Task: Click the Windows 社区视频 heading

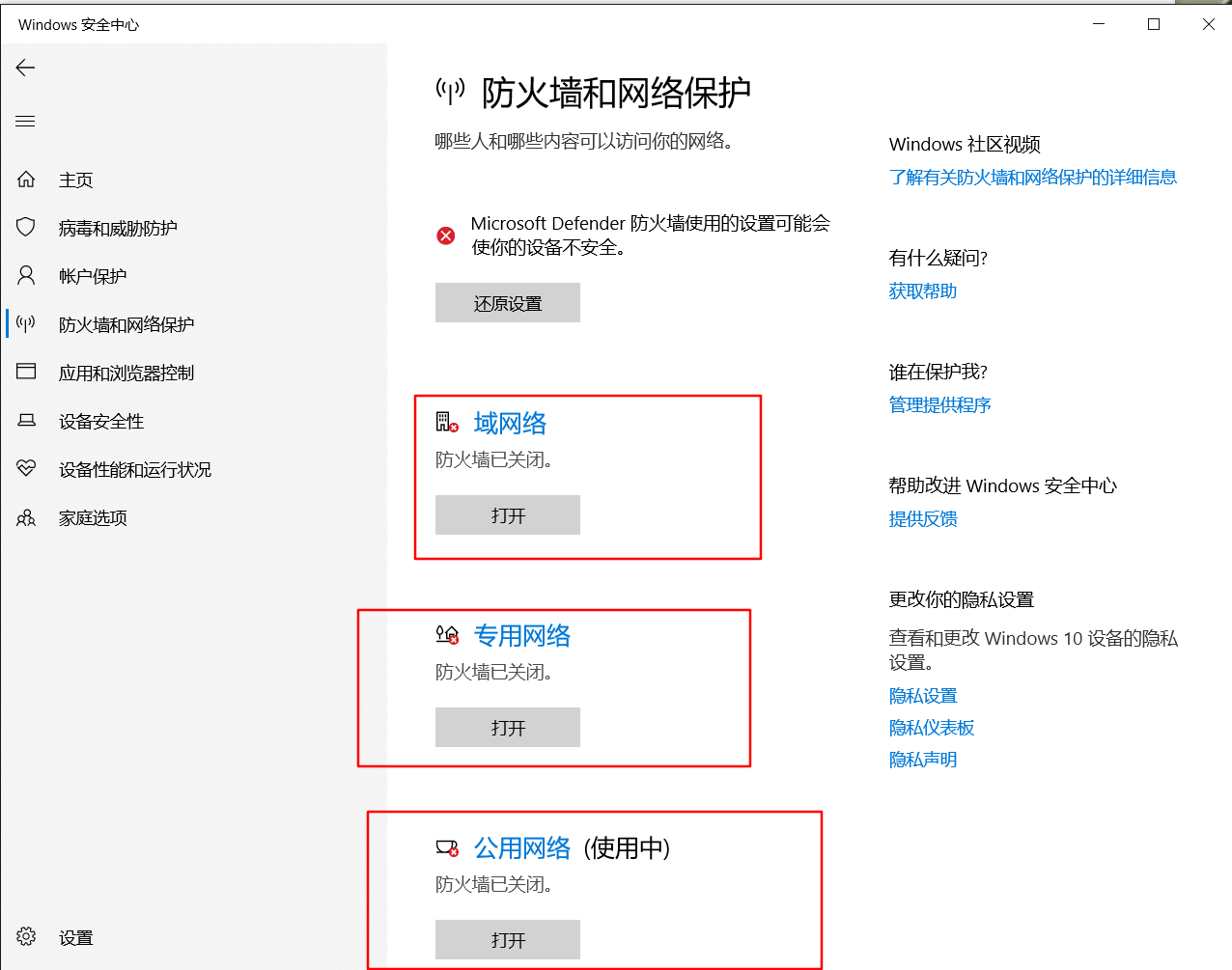Action: (x=965, y=144)
